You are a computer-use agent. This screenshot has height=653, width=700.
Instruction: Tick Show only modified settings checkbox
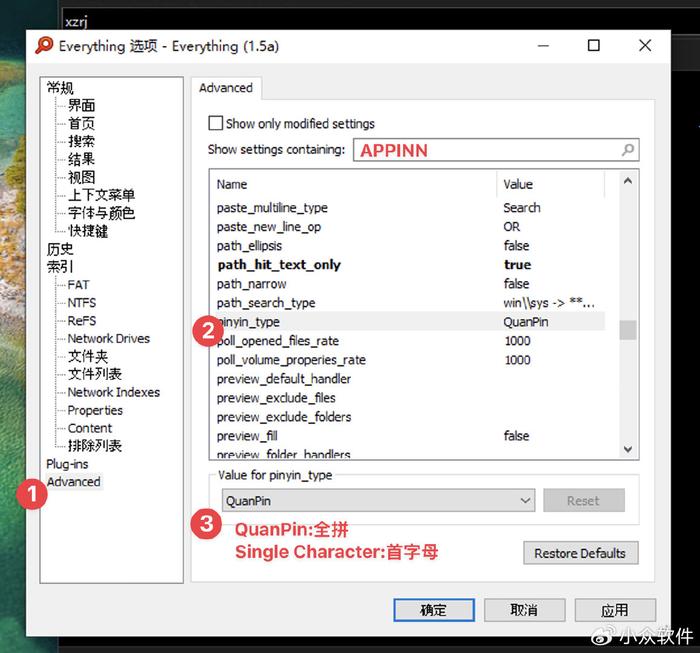(x=215, y=123)
